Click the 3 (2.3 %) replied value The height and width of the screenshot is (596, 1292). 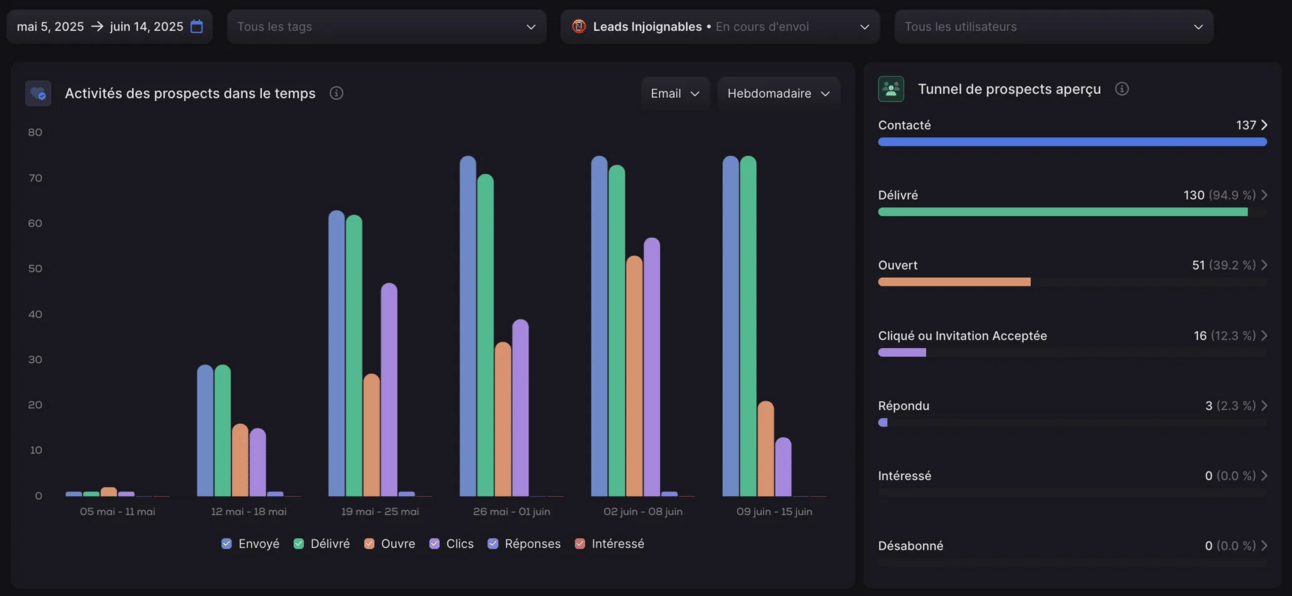click(1231, 406)
